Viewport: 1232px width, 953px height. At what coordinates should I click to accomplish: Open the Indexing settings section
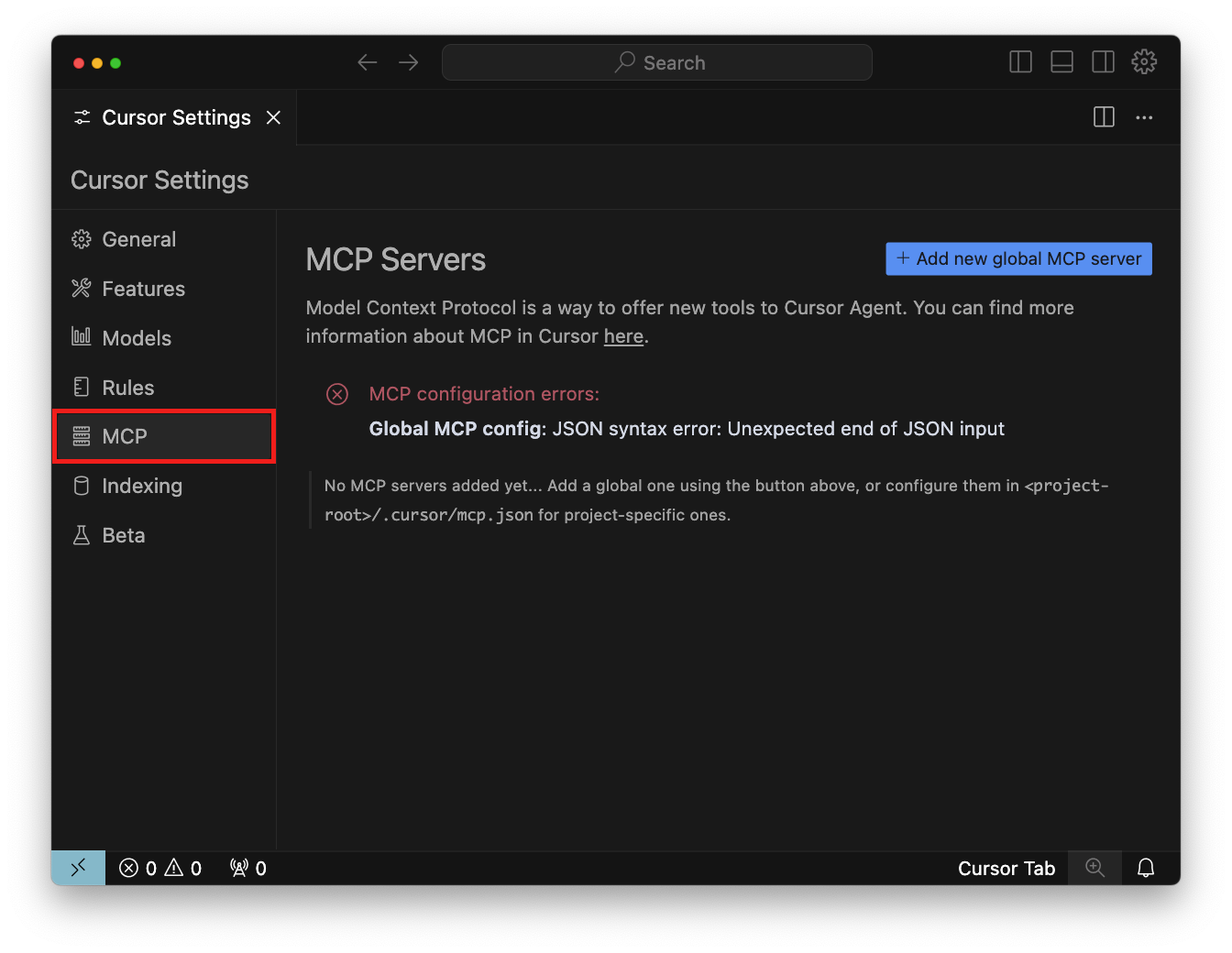164,486
